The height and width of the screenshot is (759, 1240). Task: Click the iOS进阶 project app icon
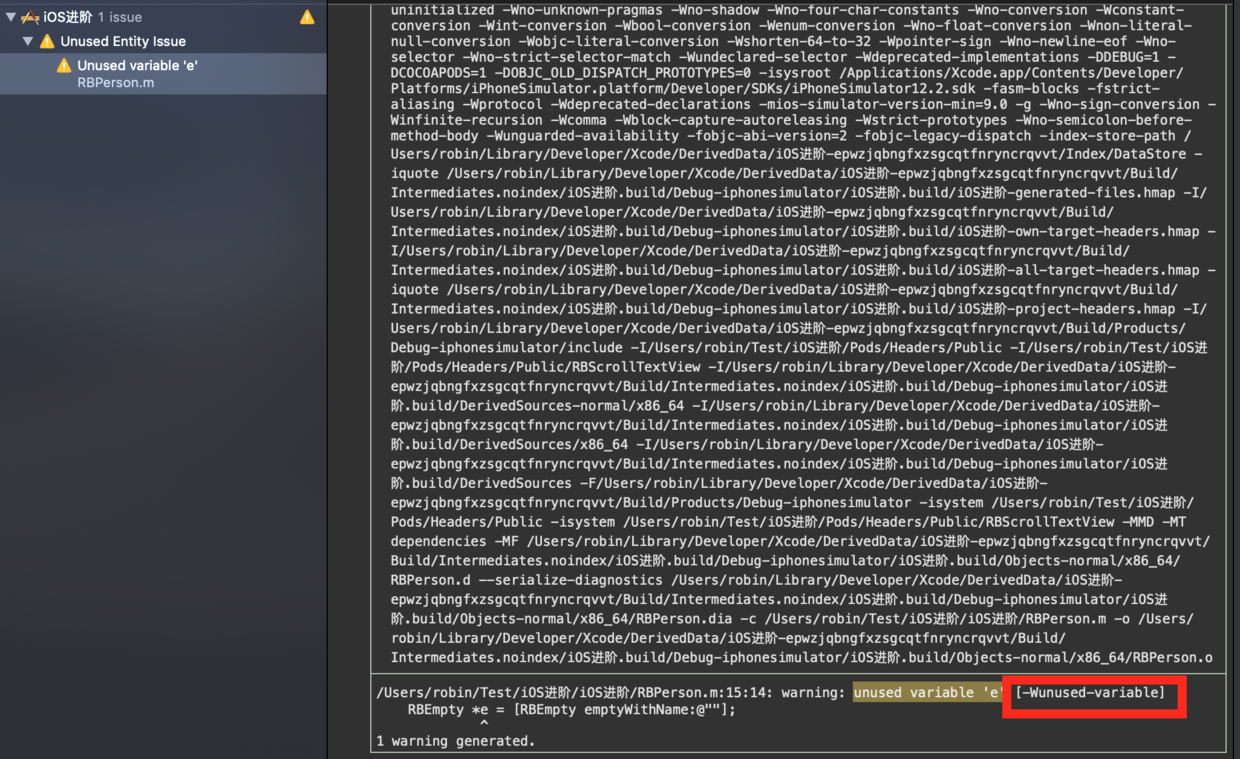click(x=30, y=17)
